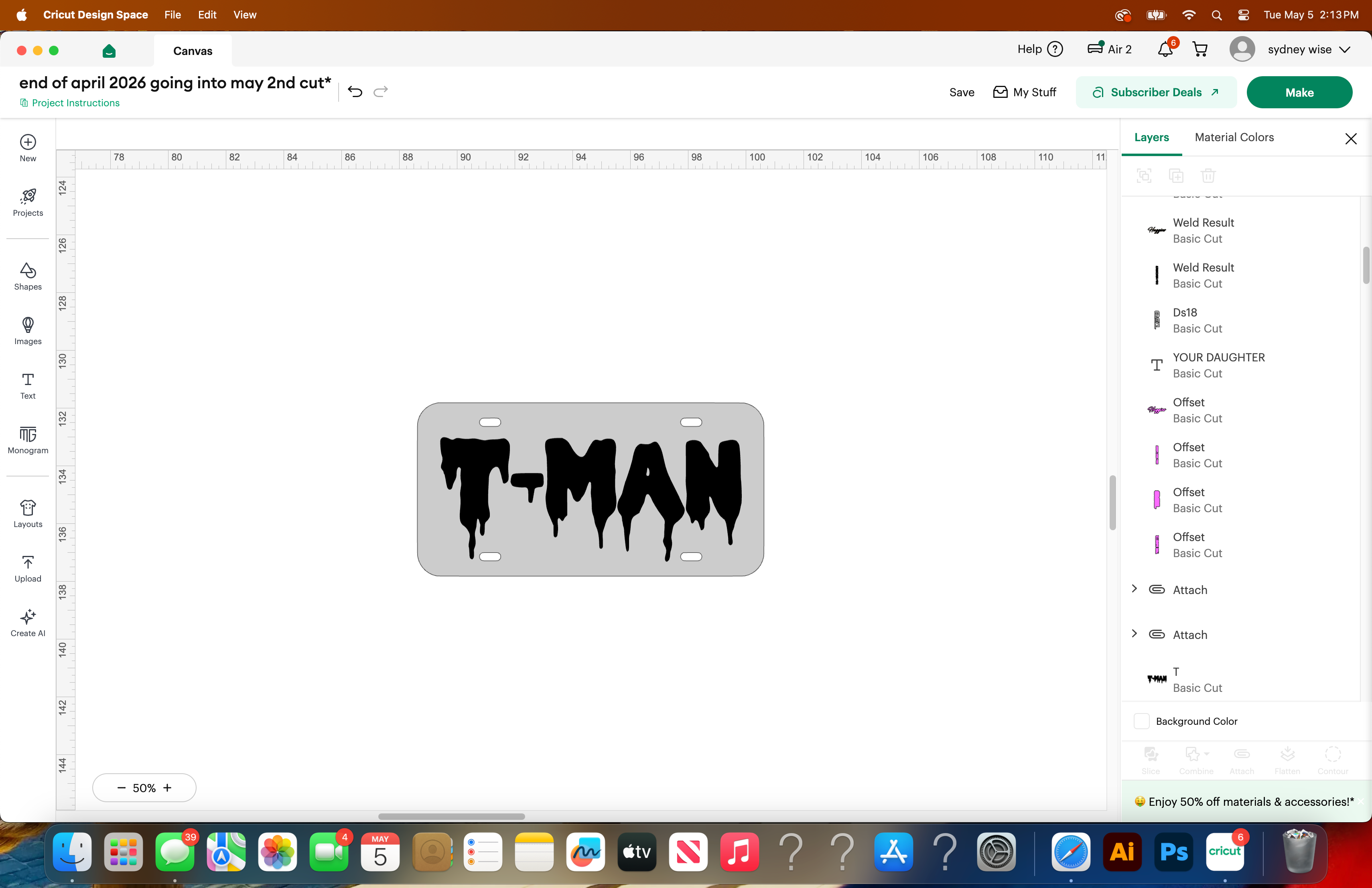
Task: Toggle the Background Color swatch
Action: (1141, 722)
